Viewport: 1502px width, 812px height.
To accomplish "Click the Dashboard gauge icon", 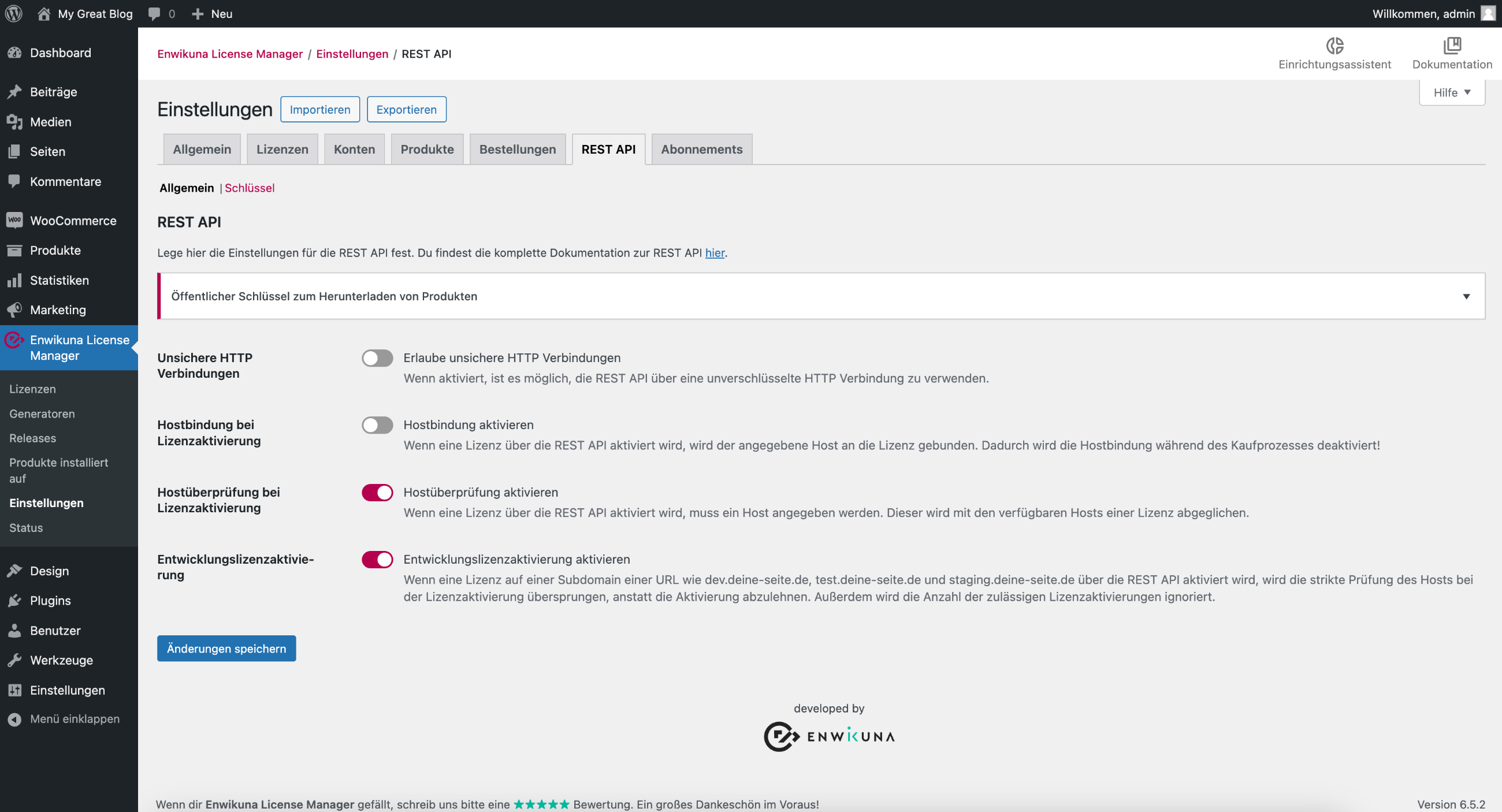I will (14, 53).
